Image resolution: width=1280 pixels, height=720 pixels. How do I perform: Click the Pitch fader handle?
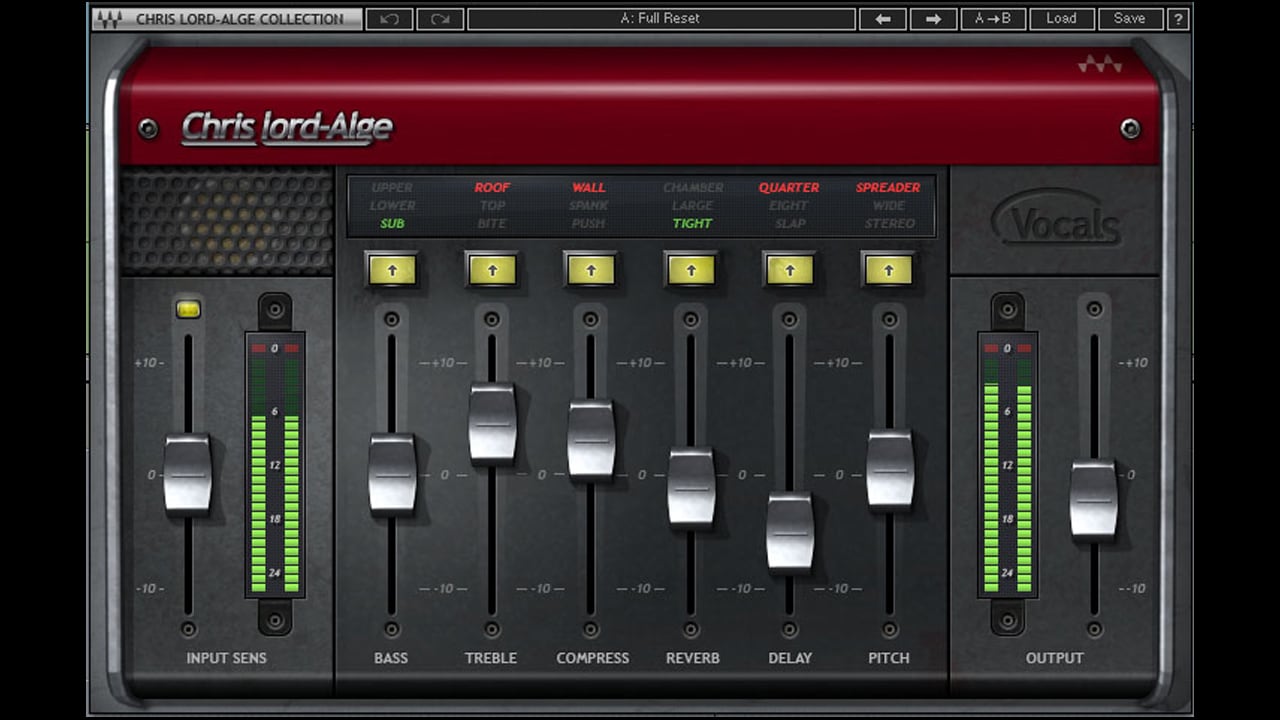pos(890,469)
